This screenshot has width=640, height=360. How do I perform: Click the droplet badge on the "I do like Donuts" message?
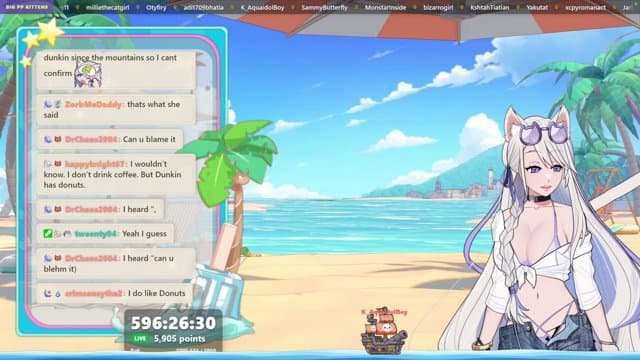(58, 293)
